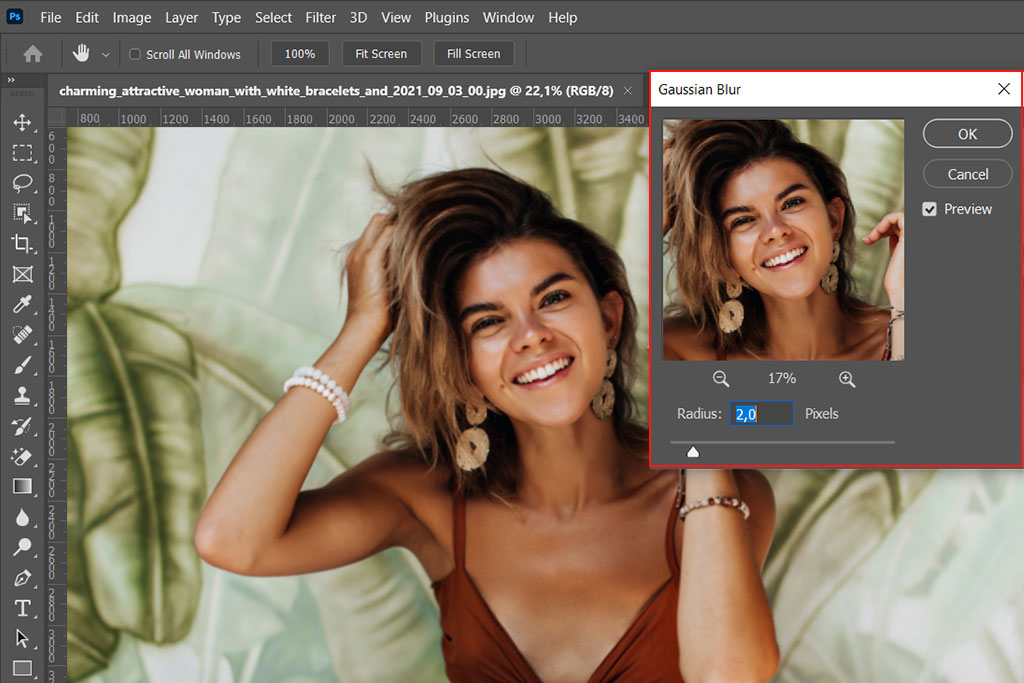Open the Layer menu
Screen dimensions: 1024x683
182,18
